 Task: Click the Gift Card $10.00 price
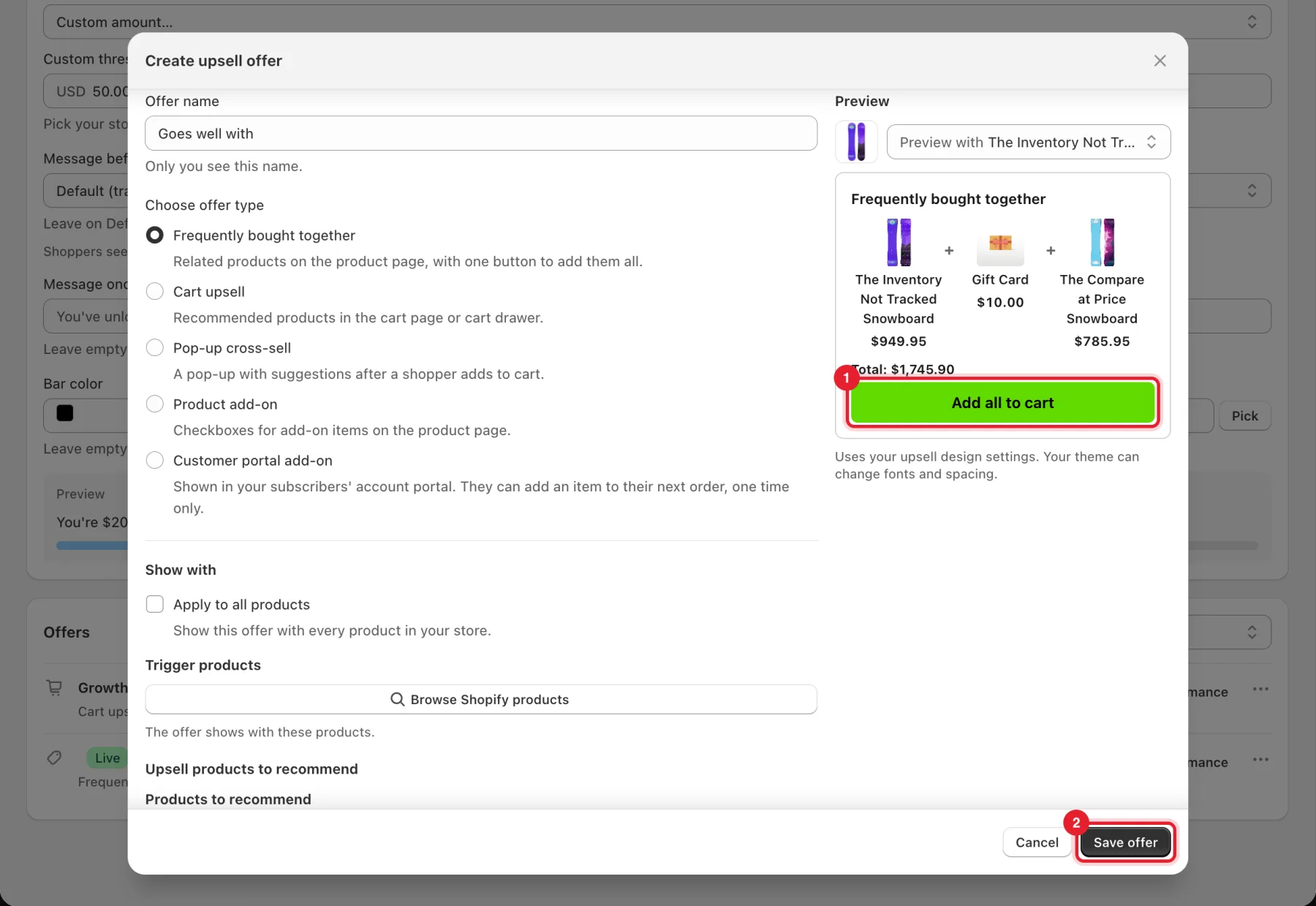tap(1000, 302)
